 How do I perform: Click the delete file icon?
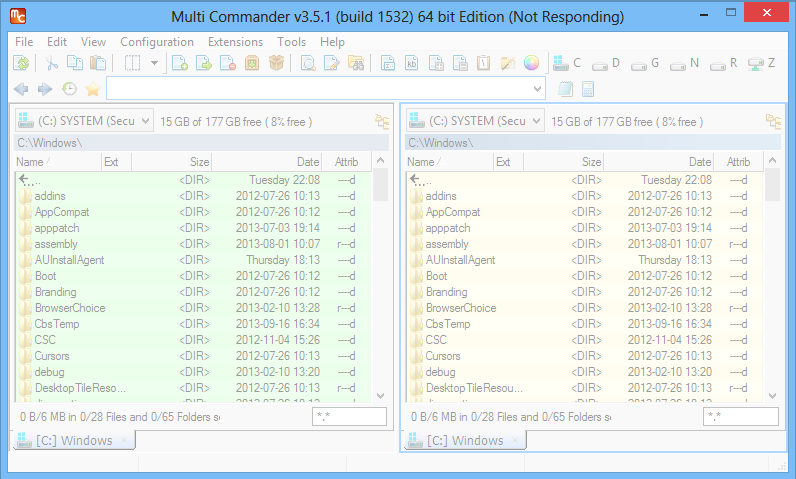click(x=227, y=63)
